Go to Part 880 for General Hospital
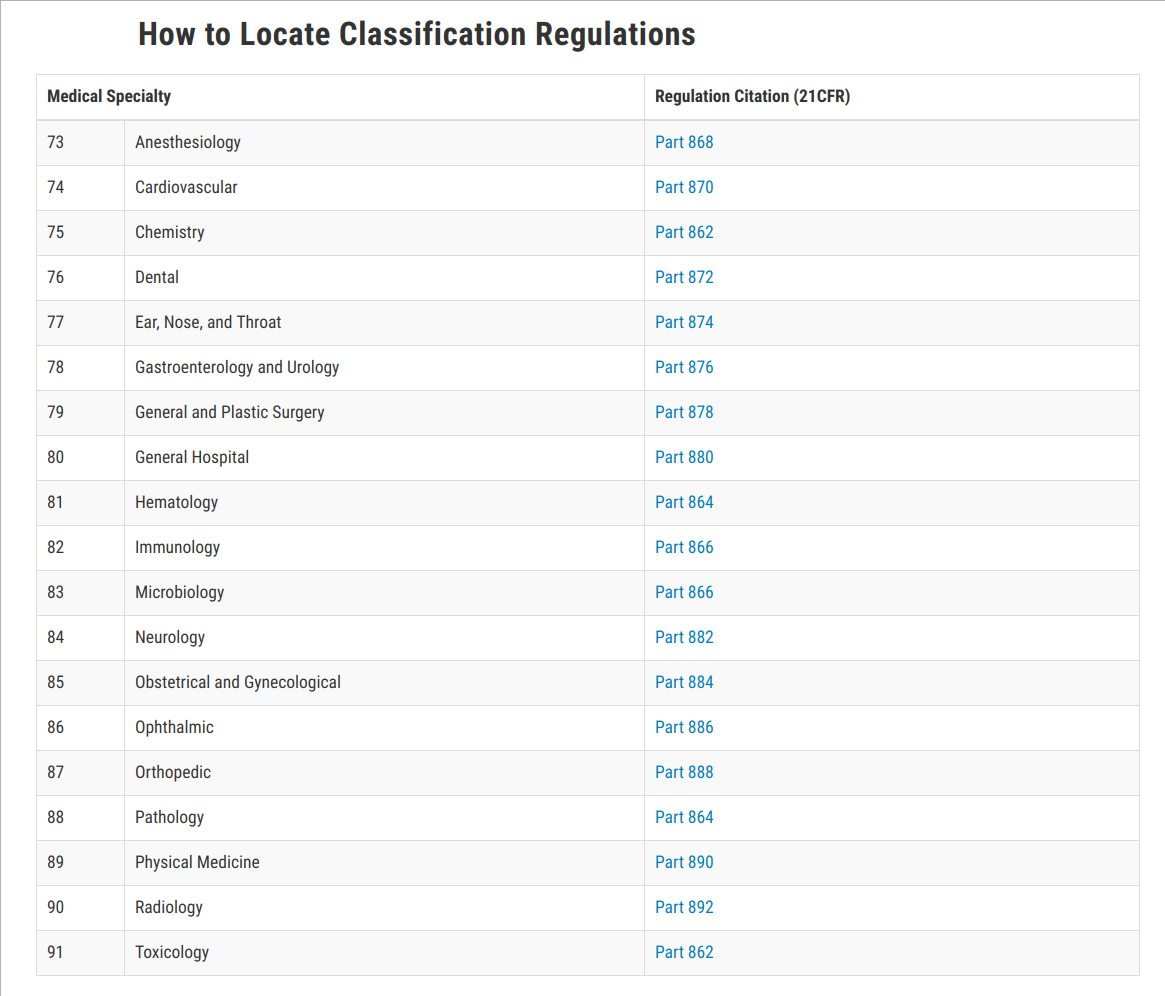 point(684,457)
